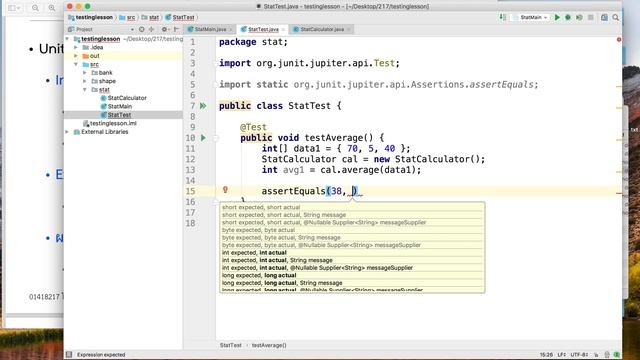Switch to StatMain.java tab
The width and height of the screenshot is (640, 360).
[x=210, y=29]
